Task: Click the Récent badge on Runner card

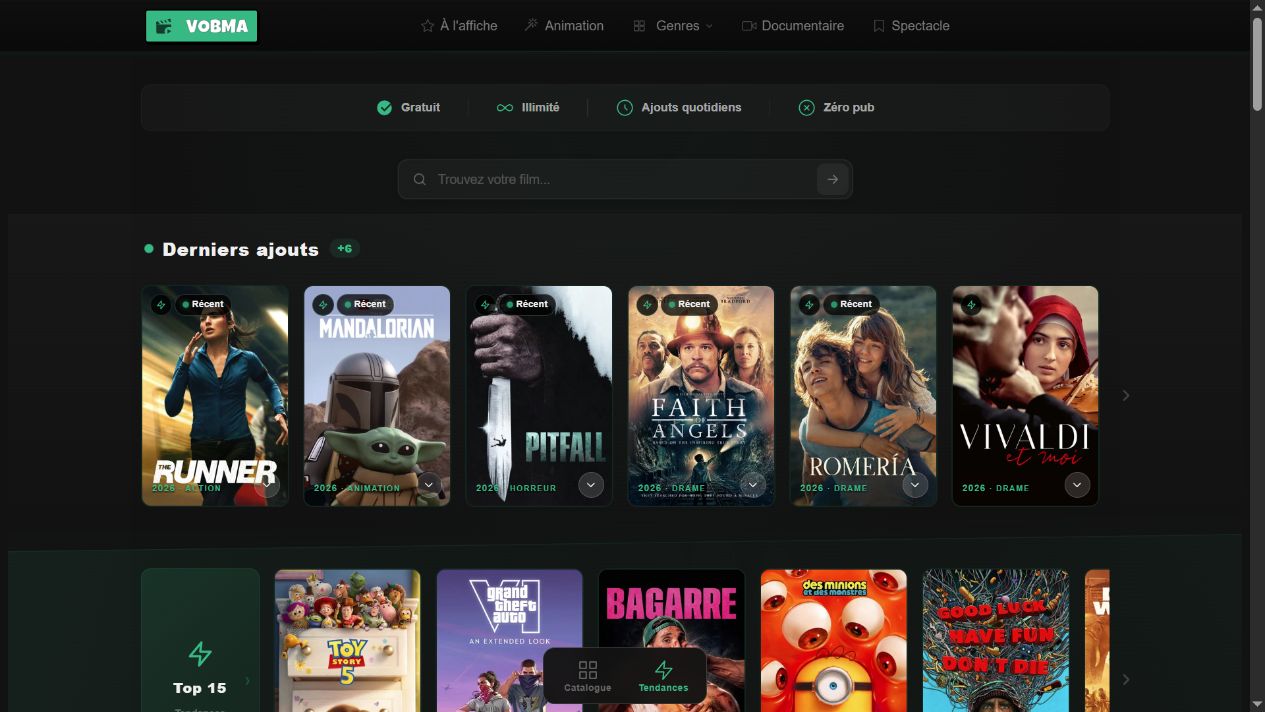Action: [x=203, y=304]
